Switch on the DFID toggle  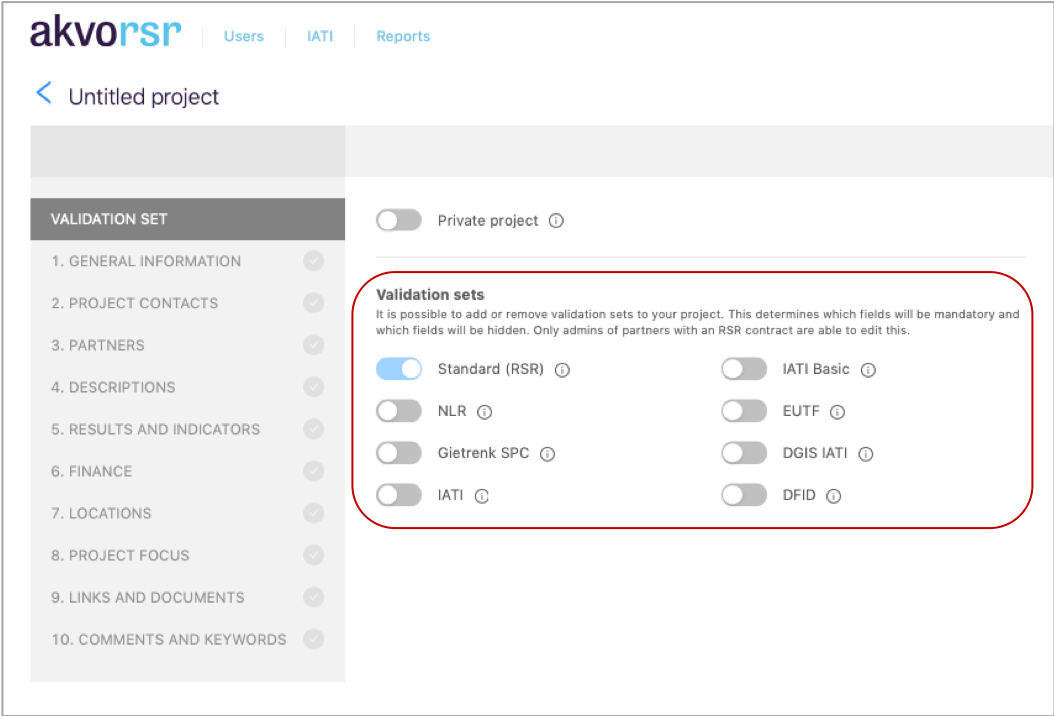pos(744,495)
